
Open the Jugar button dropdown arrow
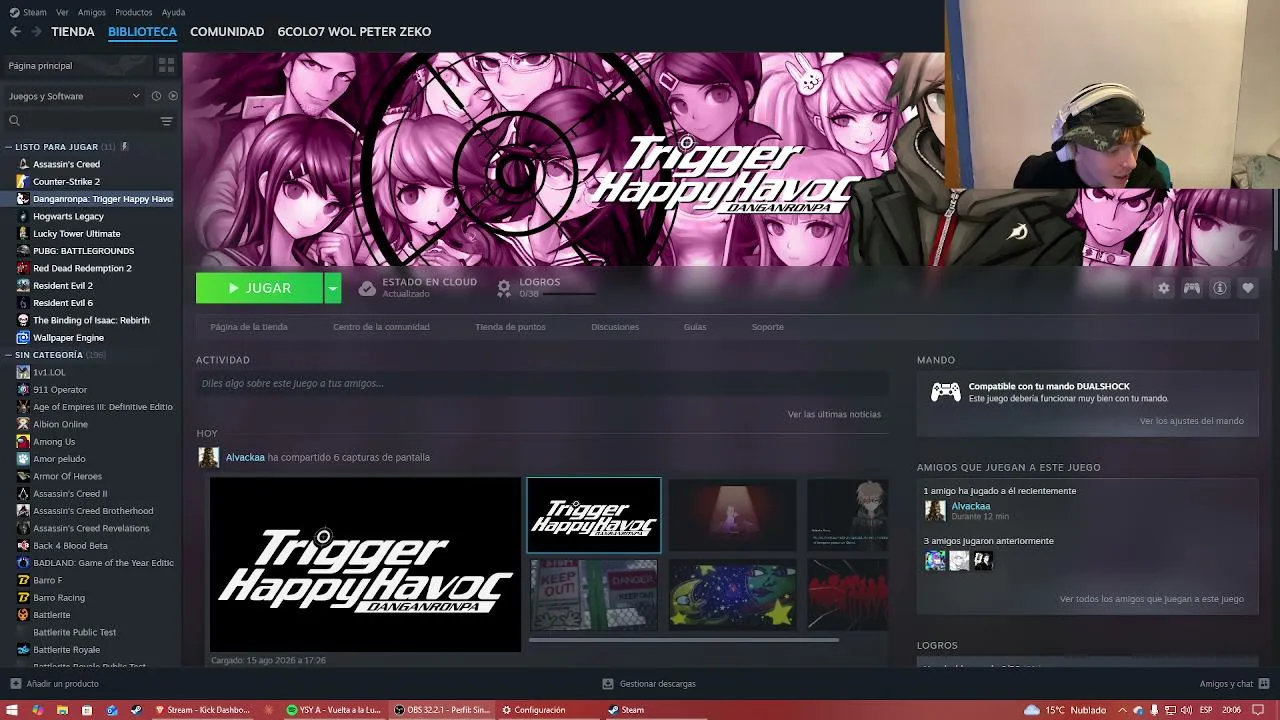333,288
